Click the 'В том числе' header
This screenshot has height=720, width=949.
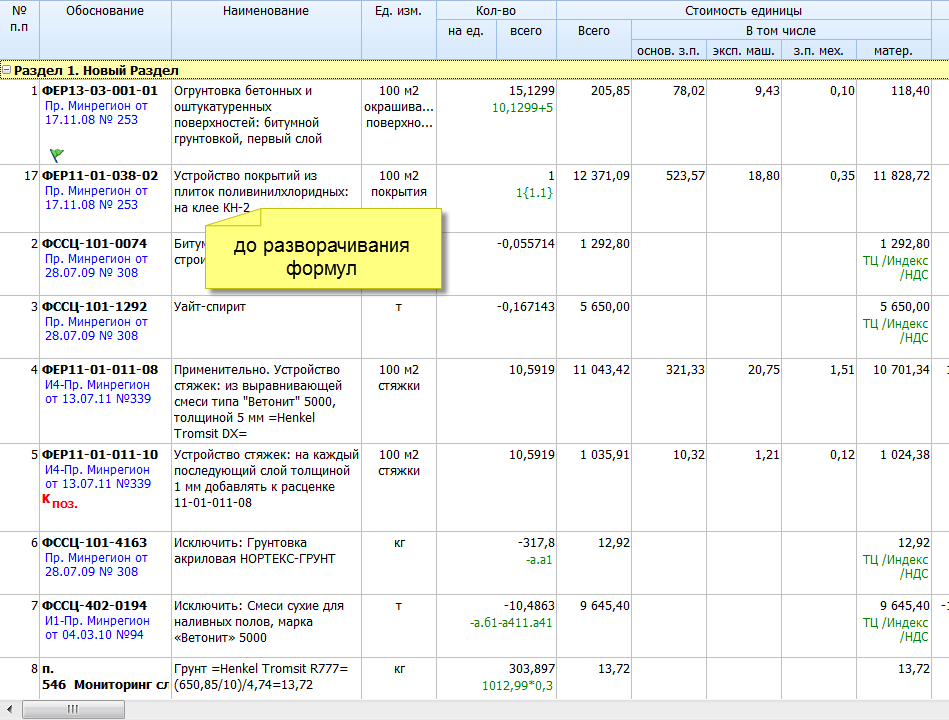tap(781, 31)
